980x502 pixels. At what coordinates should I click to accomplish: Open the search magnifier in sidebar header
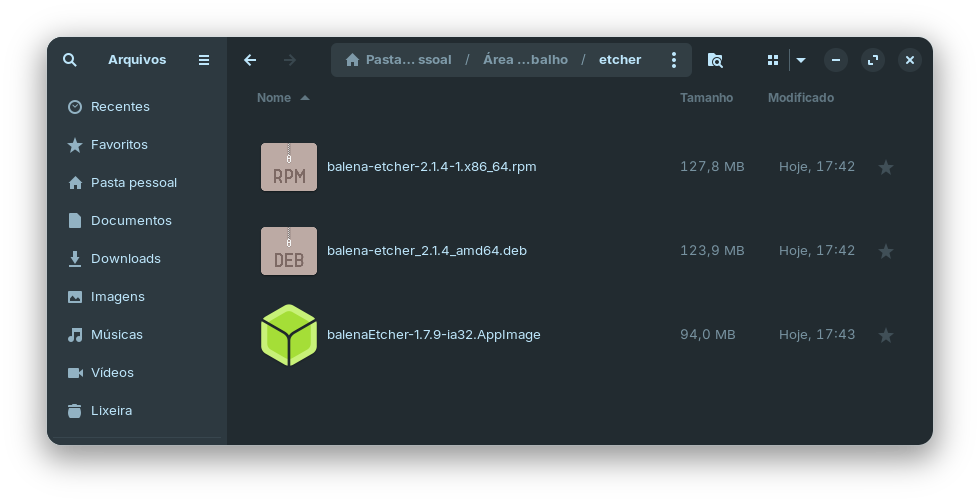point(70,60)
